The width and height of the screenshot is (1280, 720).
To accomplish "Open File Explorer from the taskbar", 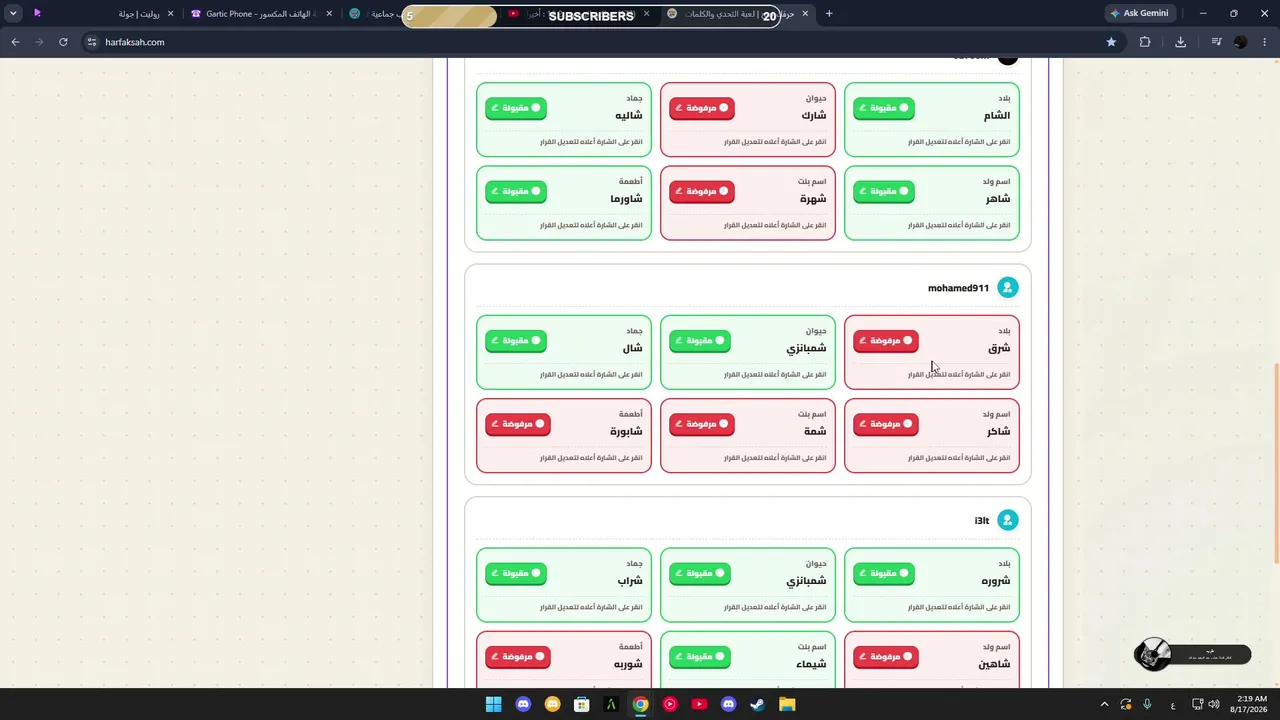I will click(x=787, y=704).
